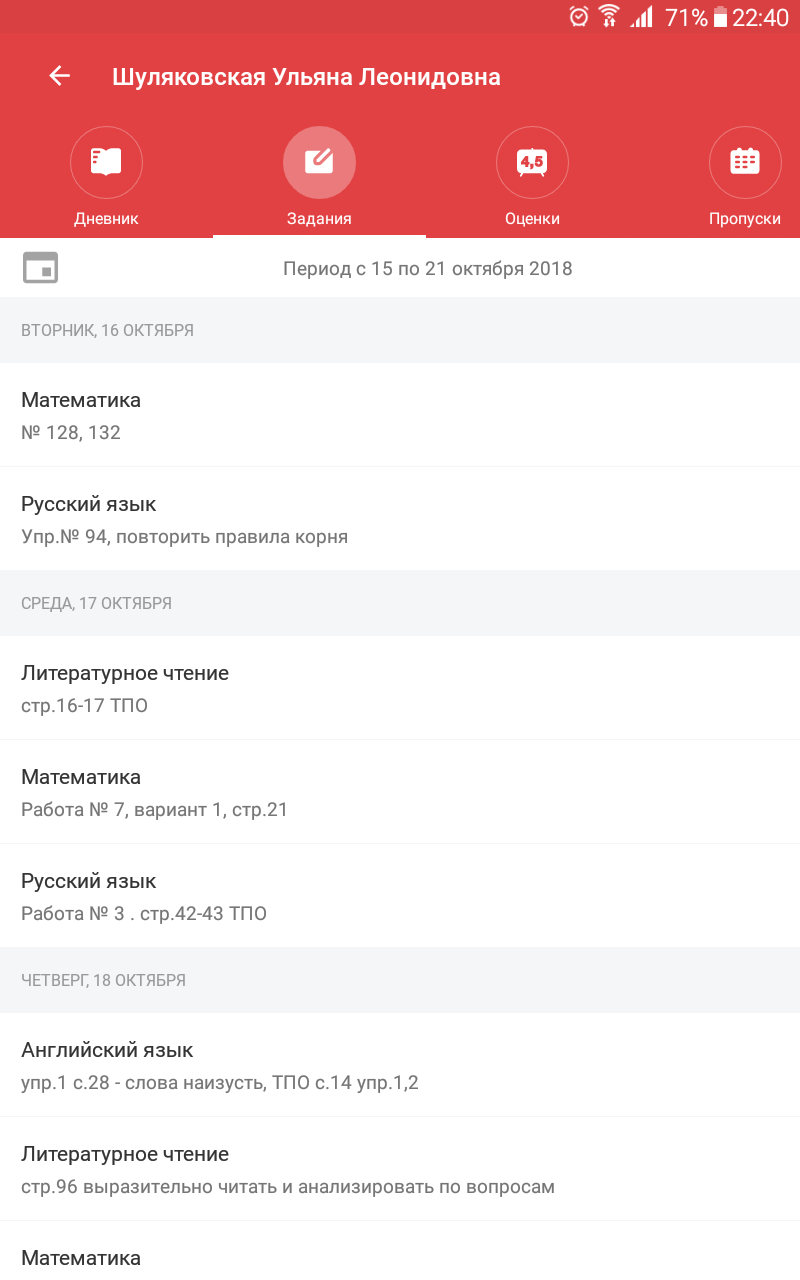Viewport: 800px width, 1280px height.
Task: Tap the alarm clock status icon
Action: (x=579, y=17)
